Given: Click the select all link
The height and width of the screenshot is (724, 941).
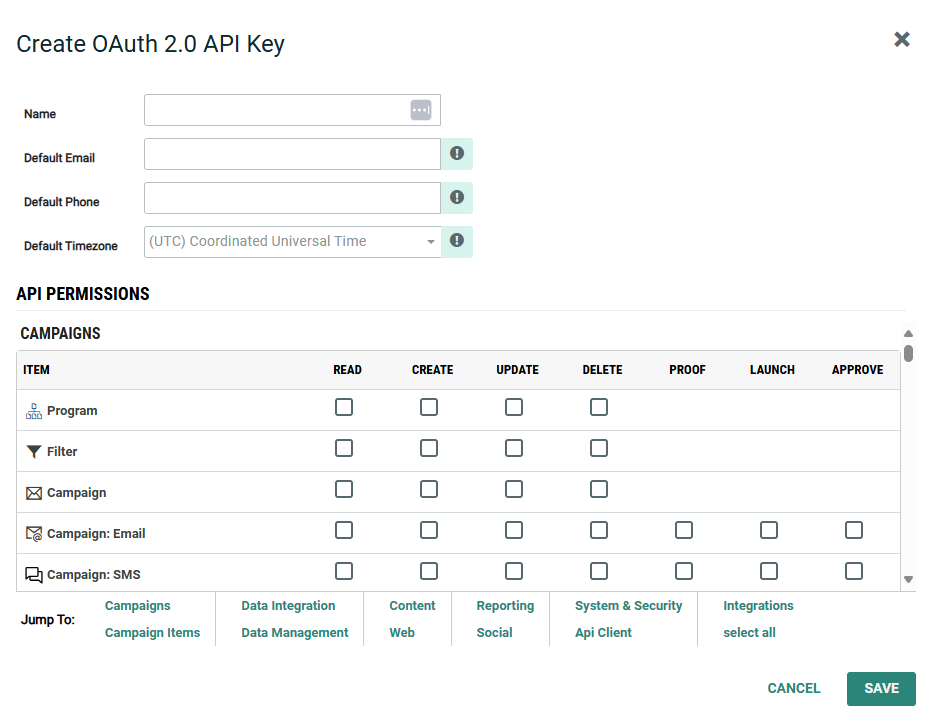Looking at the screenshot, I should click(x=749, y=633).
